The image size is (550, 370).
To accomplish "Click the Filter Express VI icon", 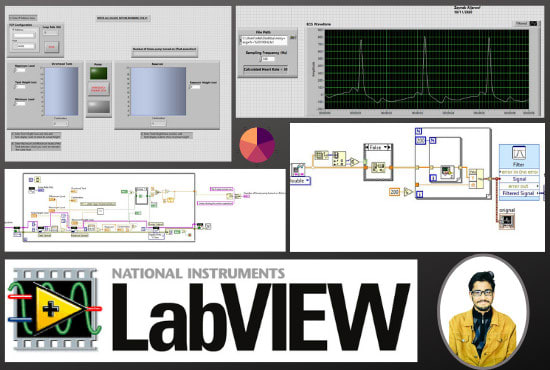I will pyautogui.click(x=519, y=153).
